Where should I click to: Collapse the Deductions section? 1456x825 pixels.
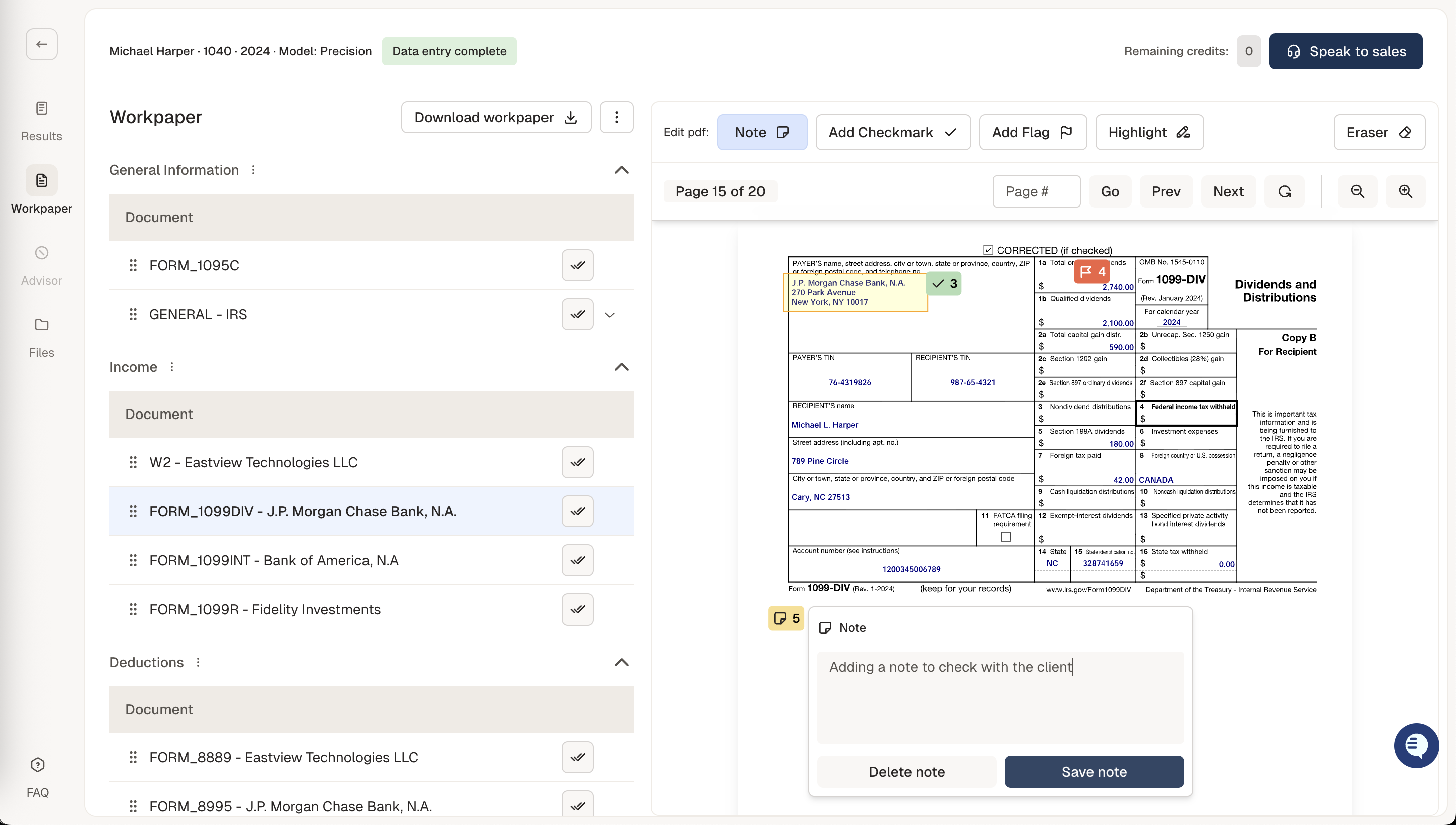coord(621,663)
